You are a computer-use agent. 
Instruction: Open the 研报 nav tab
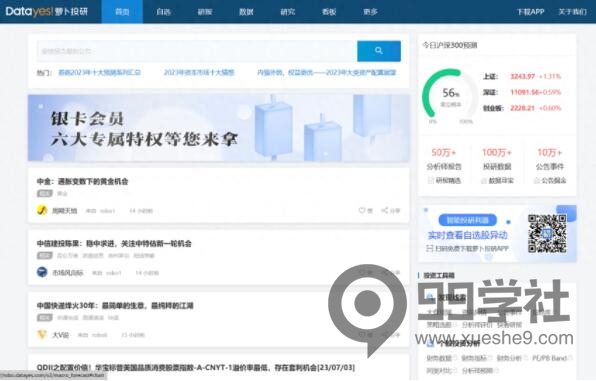tap(205, 12)
